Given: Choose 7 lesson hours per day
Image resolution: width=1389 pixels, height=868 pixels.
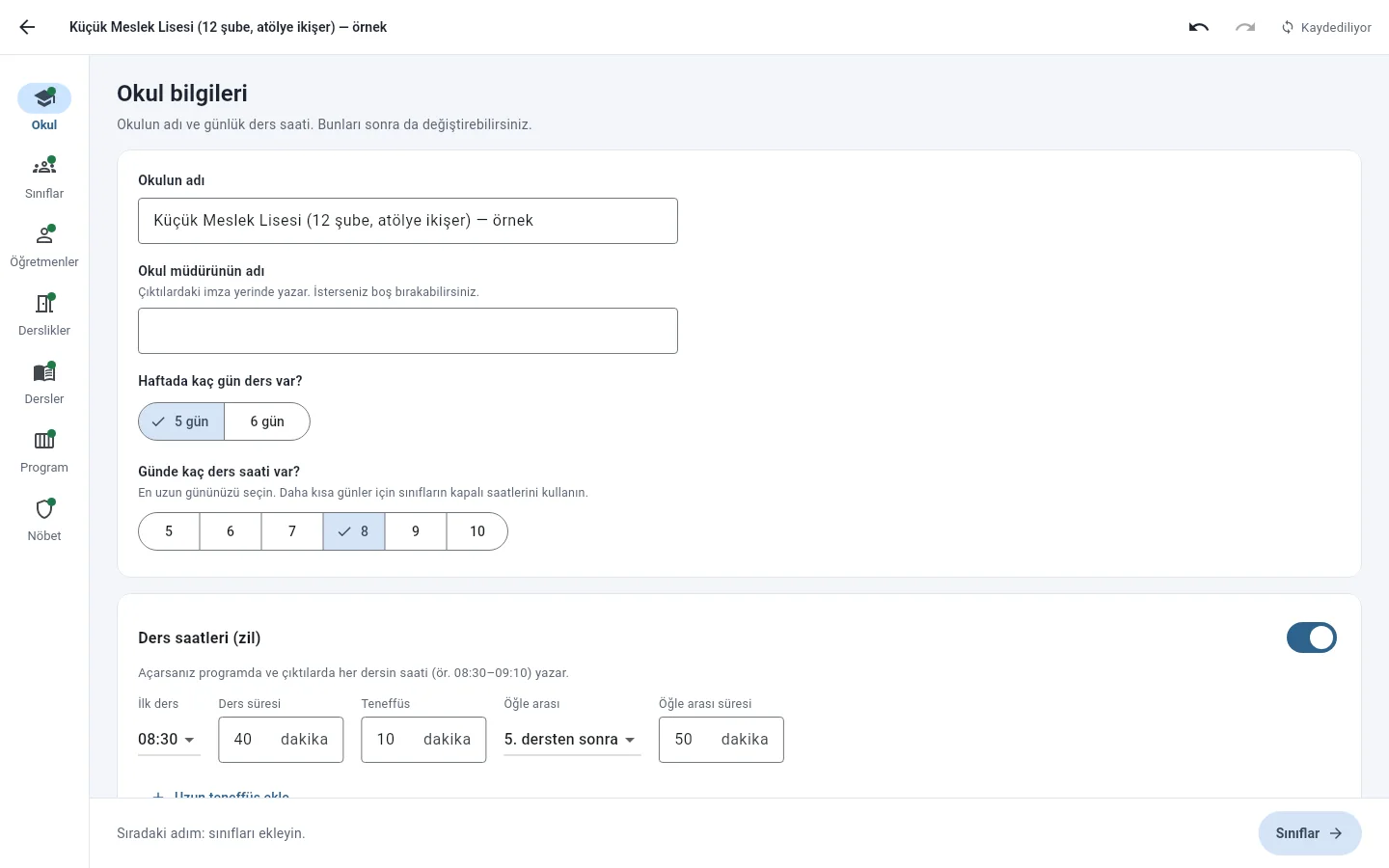Looking at the screenshot, I should [x=292, y=531].
